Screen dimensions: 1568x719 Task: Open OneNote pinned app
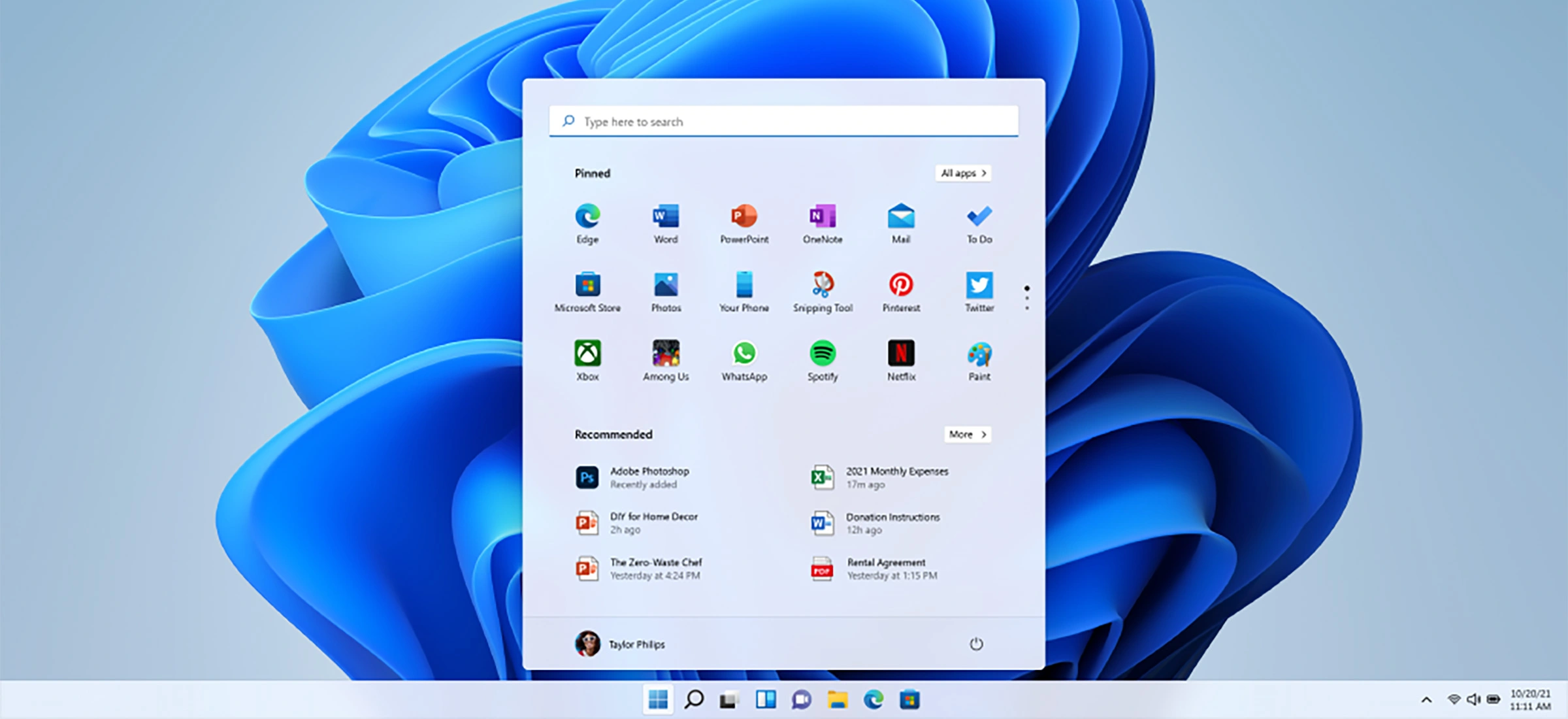pos(823,224)
